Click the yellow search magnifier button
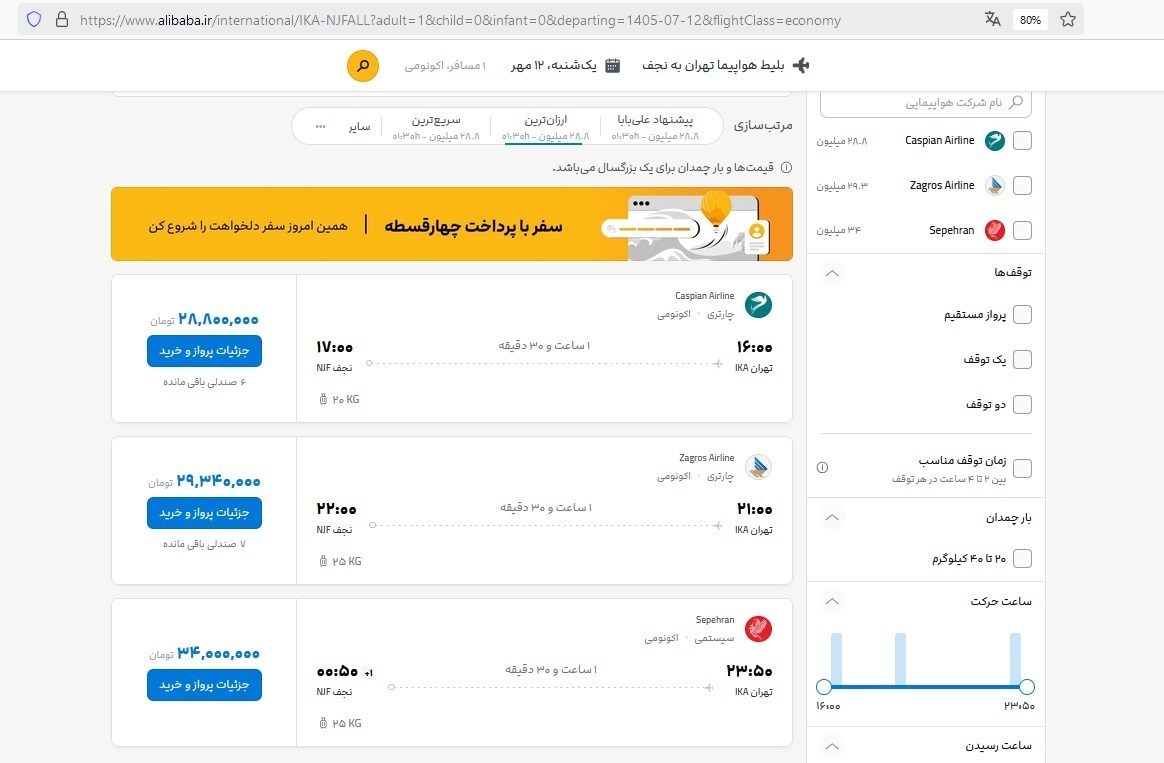The width and height of the screenshot is (1164, 763). (x=363, y=66)
